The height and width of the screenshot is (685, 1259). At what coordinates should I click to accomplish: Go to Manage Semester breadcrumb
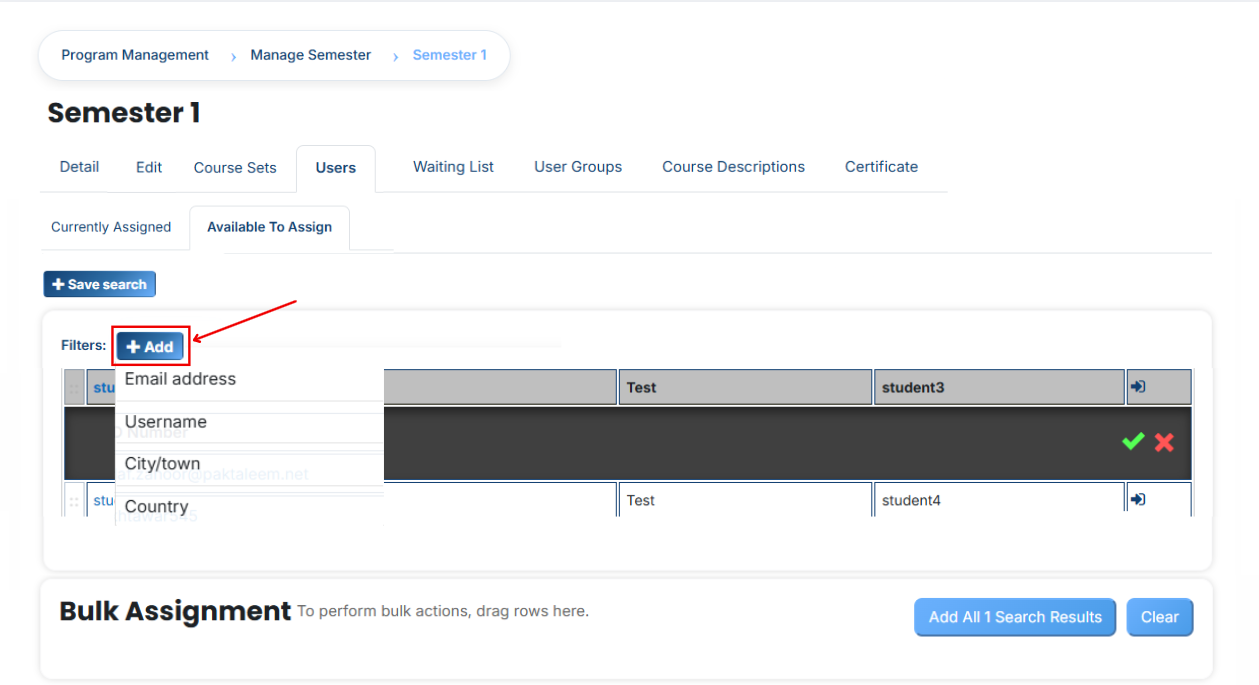(311, 55)
